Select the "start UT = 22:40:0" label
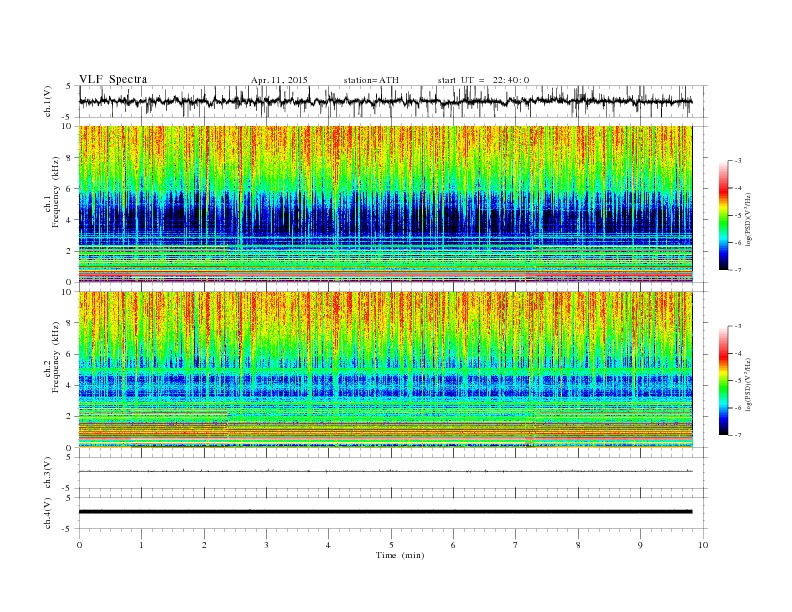The height and width of the screenshot is (612, 792). pyautogui.click(x=483, y=80)
